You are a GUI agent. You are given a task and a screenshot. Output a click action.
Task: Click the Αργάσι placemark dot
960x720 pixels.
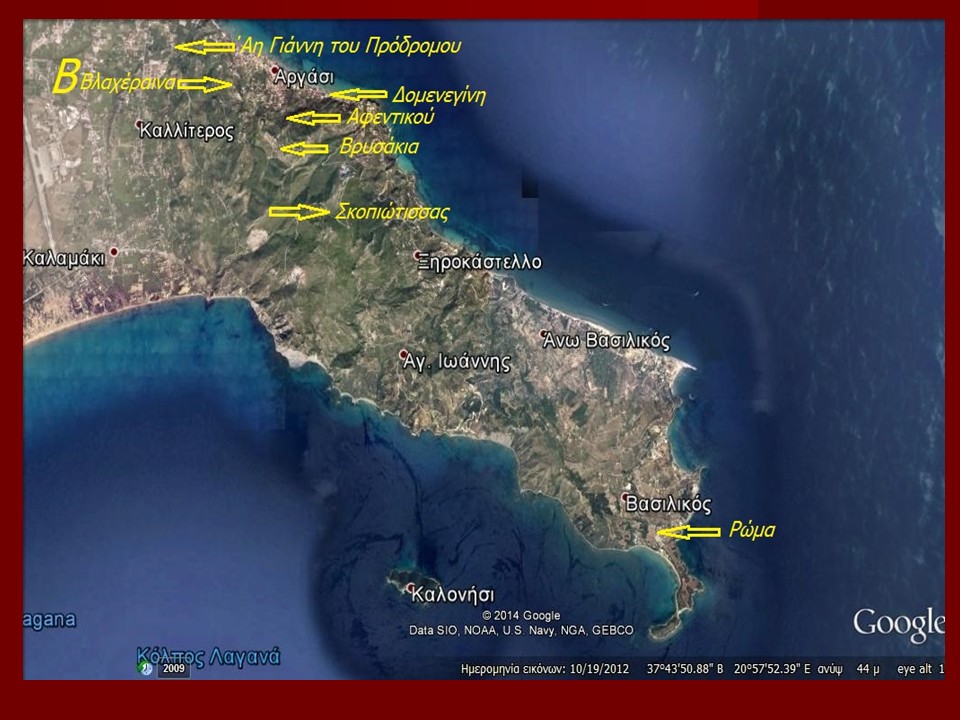pos(274,70)
